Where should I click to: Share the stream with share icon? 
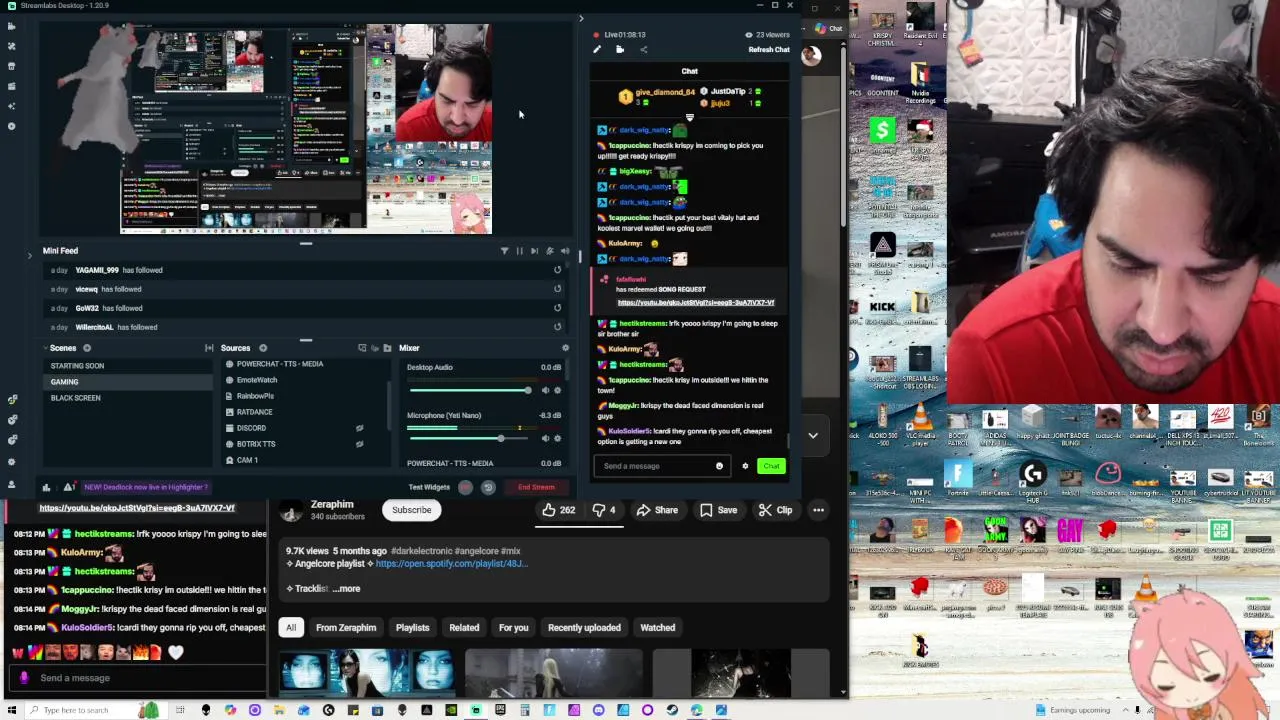[x=643, y=49]
